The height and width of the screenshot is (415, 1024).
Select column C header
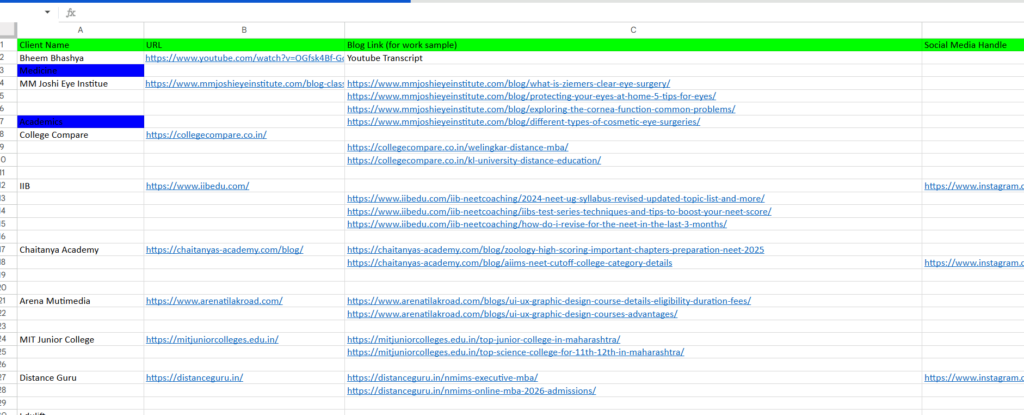click(x=633, y=30)
